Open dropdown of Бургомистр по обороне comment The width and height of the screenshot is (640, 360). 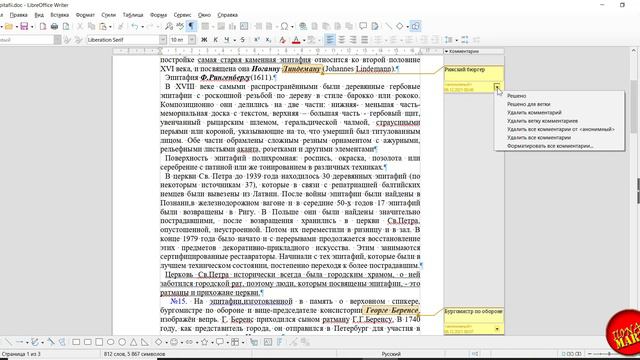(497, 329)
